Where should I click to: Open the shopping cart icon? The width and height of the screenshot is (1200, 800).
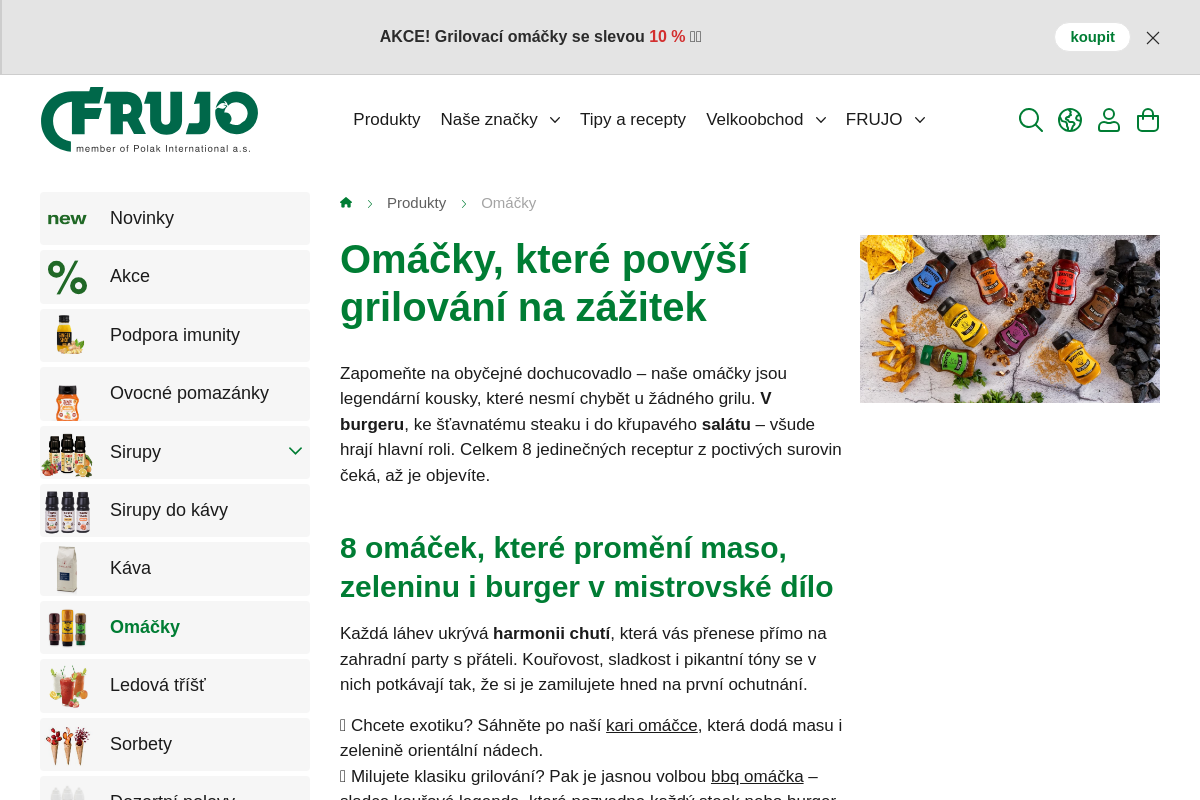click(x=1148, y=120)
